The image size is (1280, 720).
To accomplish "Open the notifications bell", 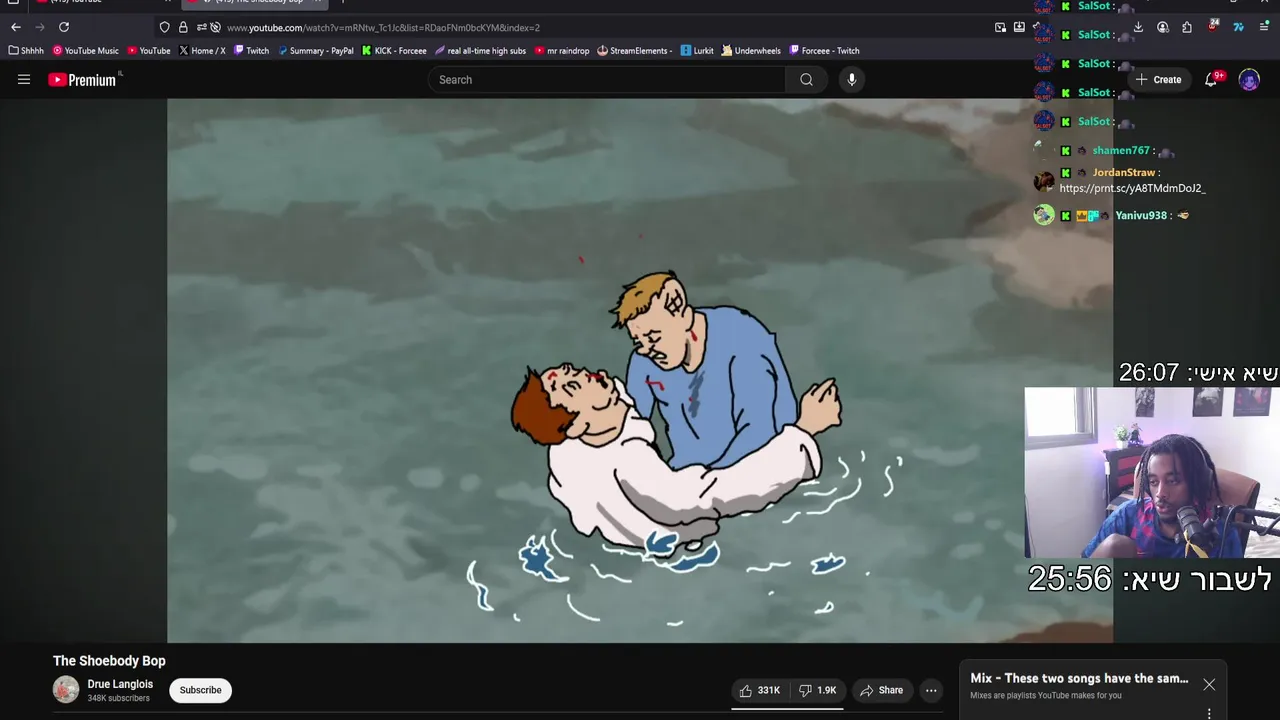I will (x=1211, y=80).
